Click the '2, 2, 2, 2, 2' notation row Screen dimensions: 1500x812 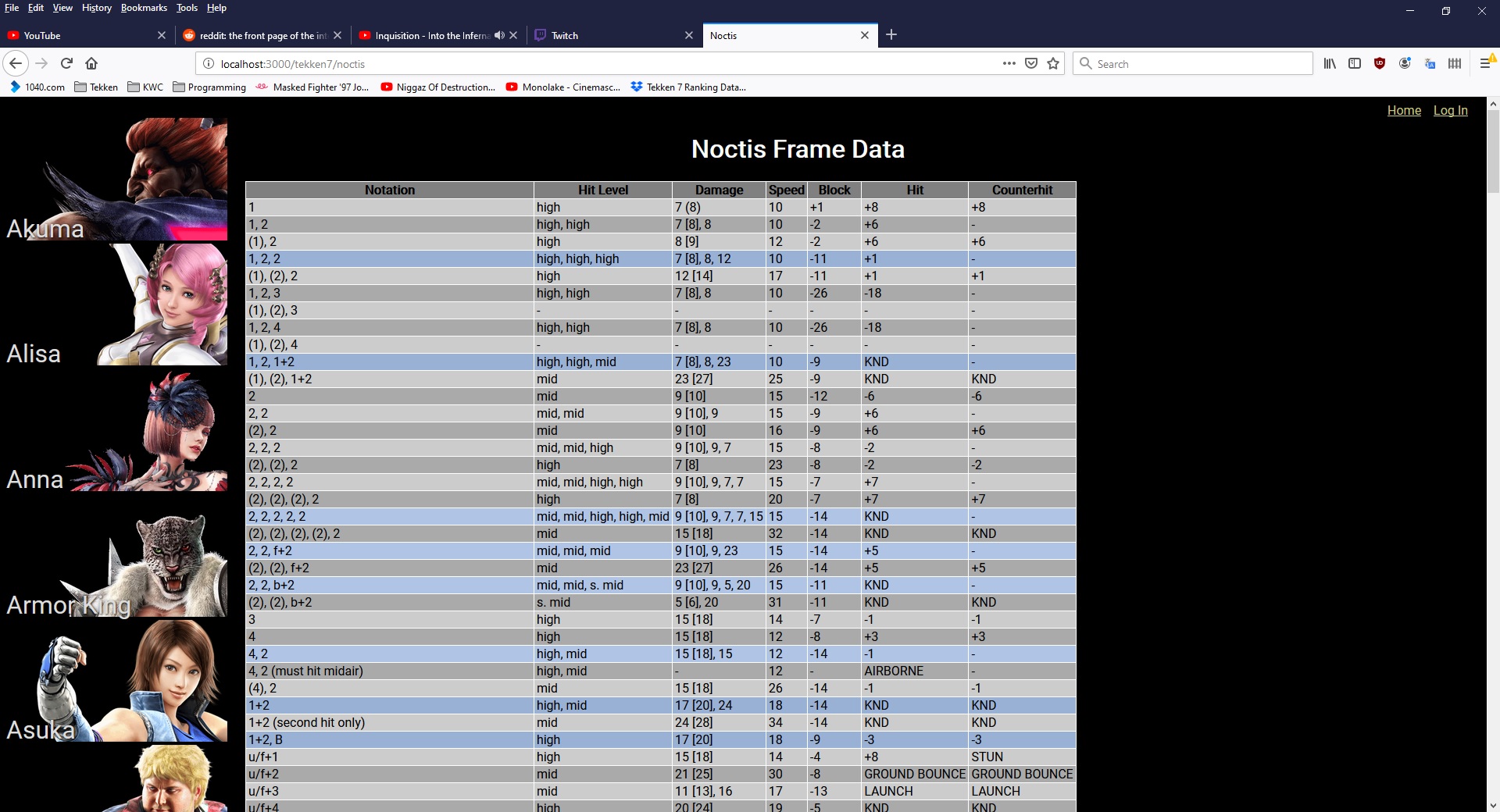[661, 516]
